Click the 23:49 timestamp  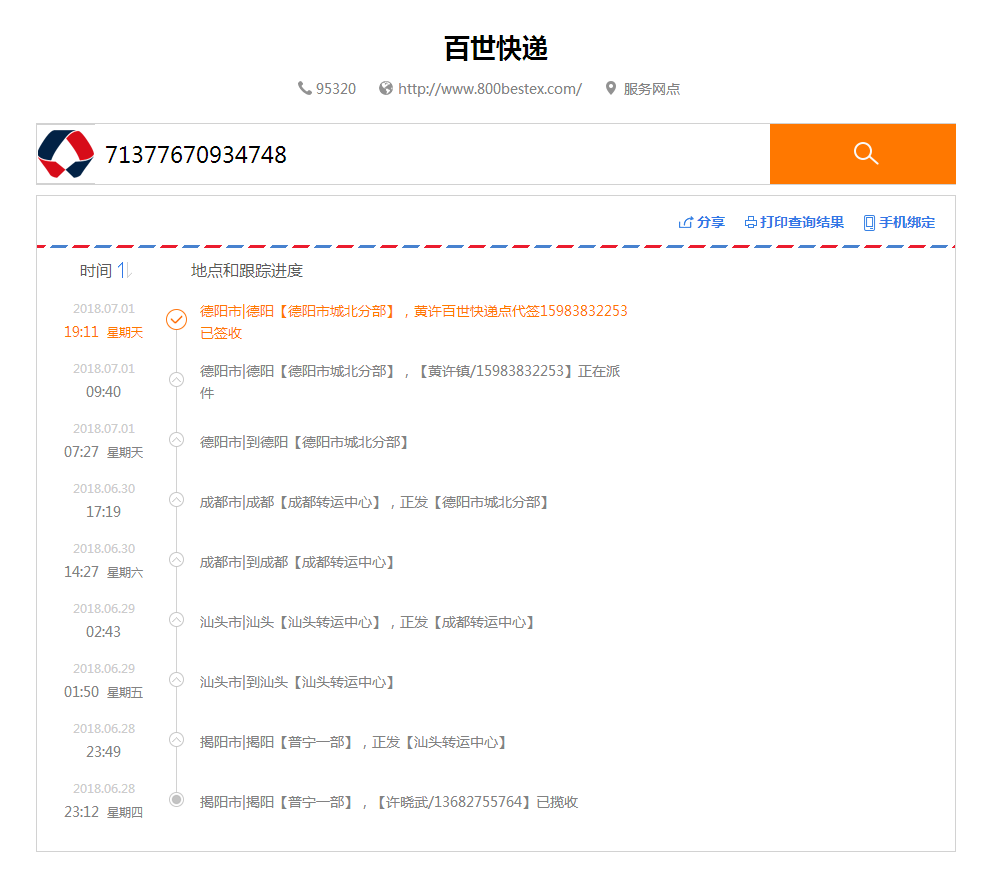tap(104, 752)
